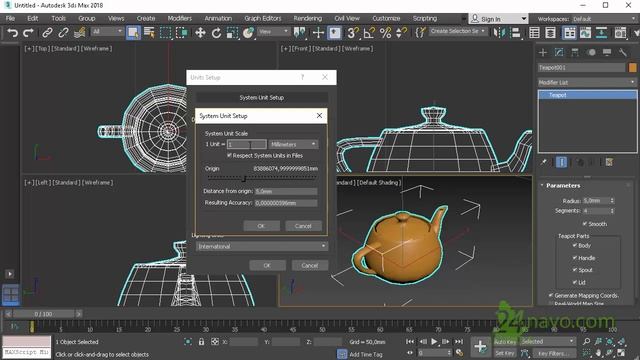Click the Zoom magnifier viewport control
Screen dimensions: 640x360
(x=587, y=341)
